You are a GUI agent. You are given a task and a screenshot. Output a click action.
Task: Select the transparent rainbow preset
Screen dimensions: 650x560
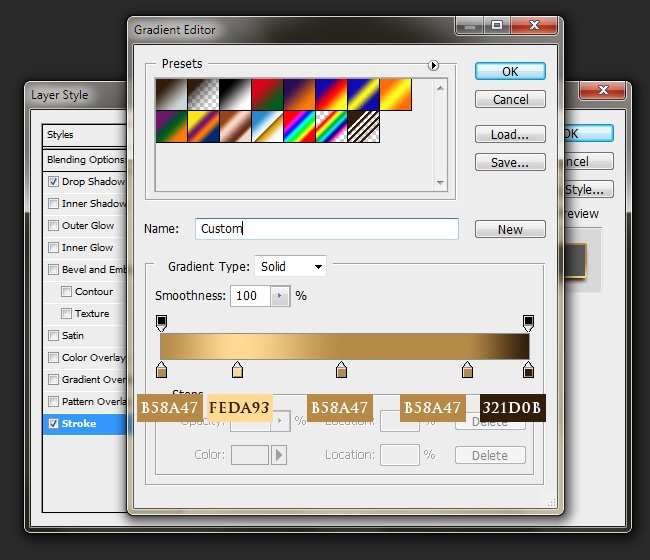pos(331,126)
